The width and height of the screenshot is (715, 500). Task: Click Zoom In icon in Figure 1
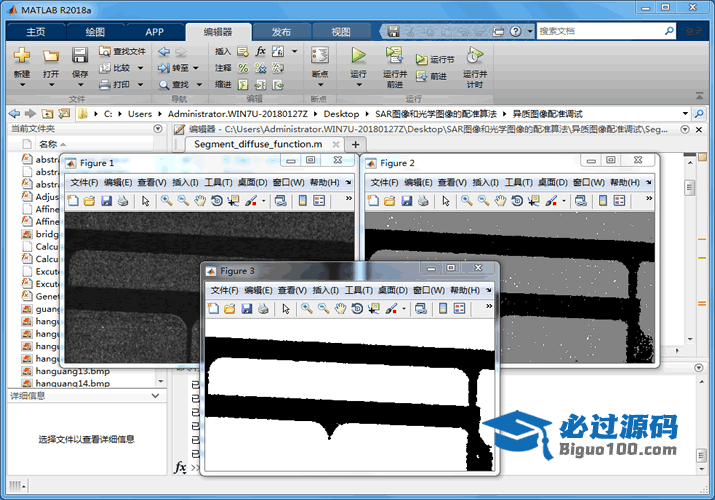[x=166, y=201]
